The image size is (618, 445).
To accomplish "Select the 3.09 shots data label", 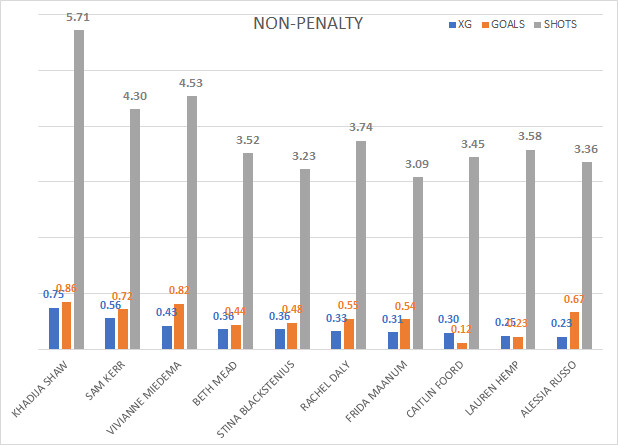I will (417, 164).
